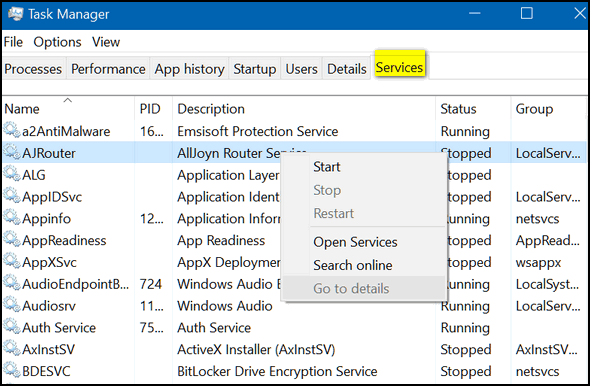Select the AJRouter service name
This screenshot has width=590, height=386.
(49, 153)
